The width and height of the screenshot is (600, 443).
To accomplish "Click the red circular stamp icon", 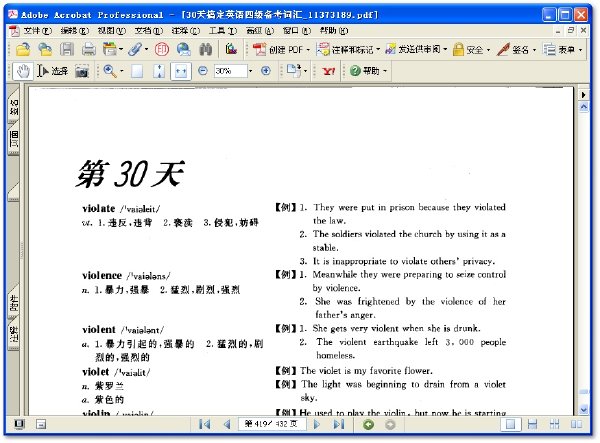I will pyautogui.click(x=162, y=49).
